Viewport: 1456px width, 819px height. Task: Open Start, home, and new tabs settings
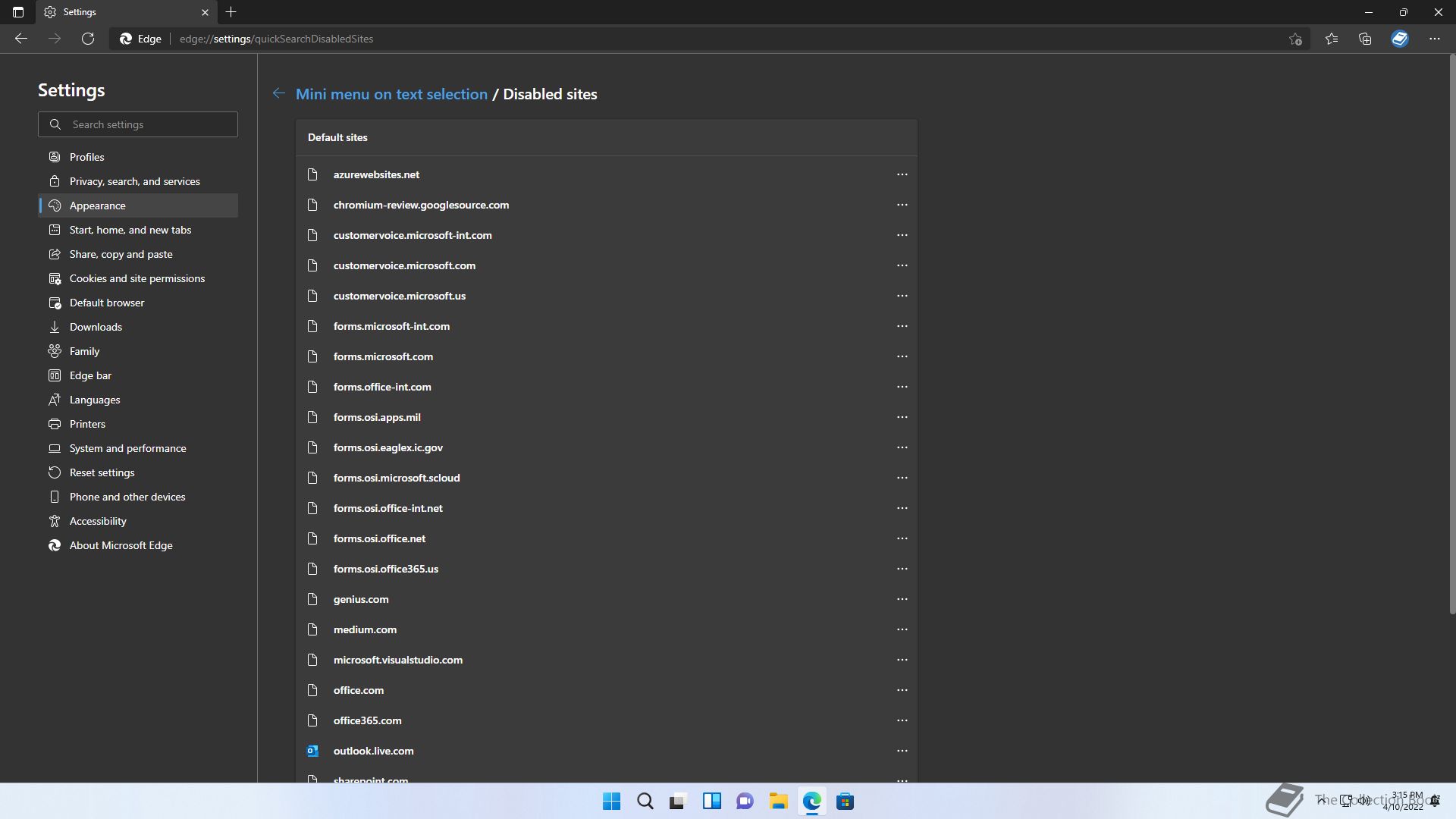tap(138, 230)
